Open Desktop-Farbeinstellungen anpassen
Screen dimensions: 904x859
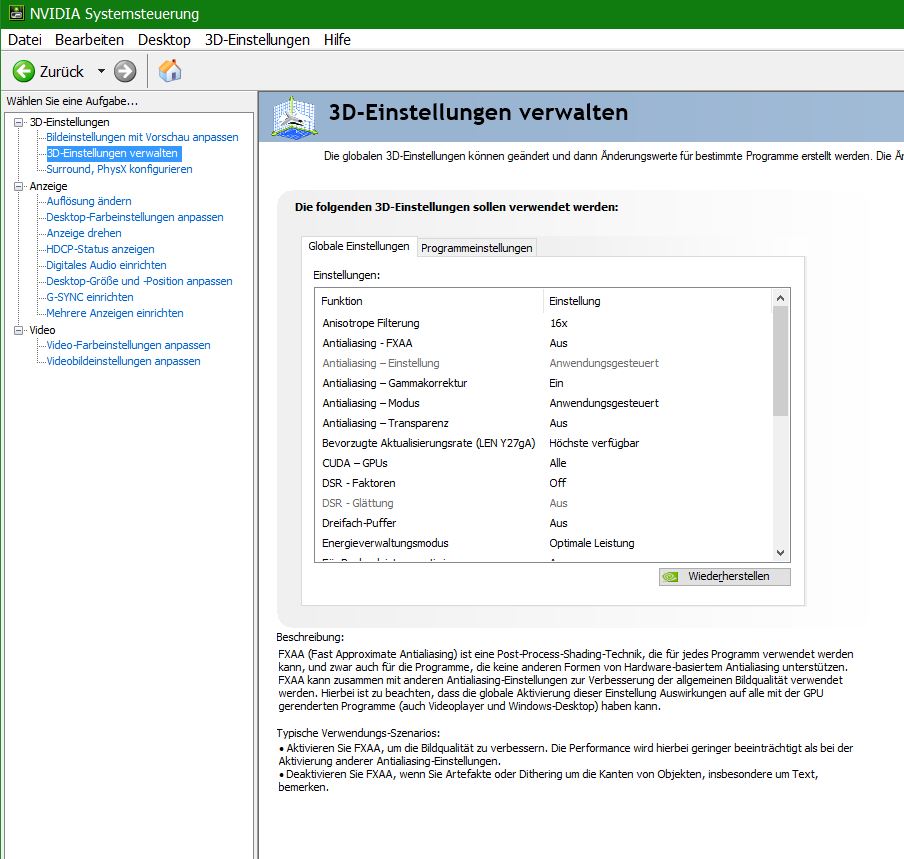pyautogui.click(x=135, y=217)
